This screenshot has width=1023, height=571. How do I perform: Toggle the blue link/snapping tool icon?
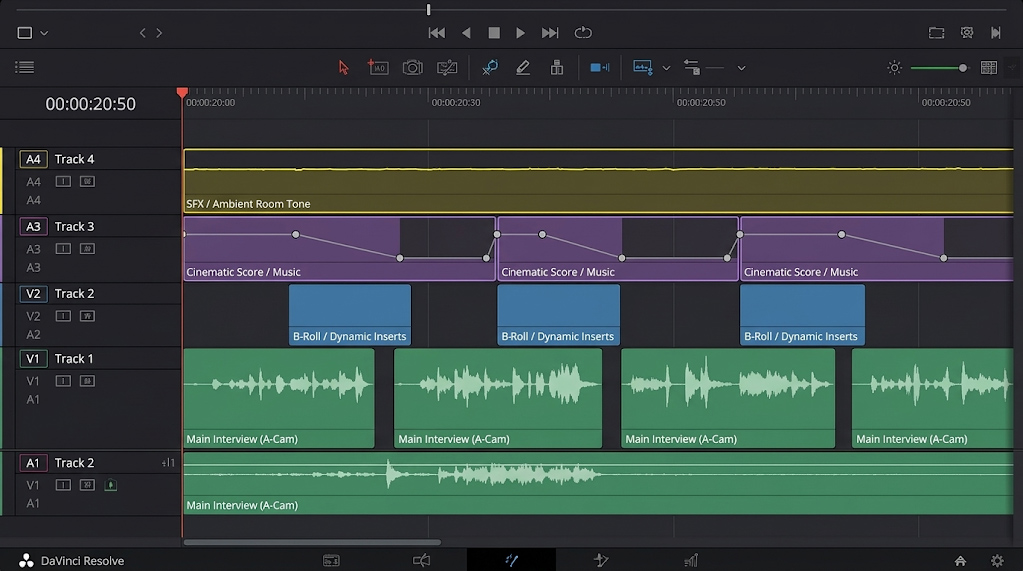tap(490, 67)
